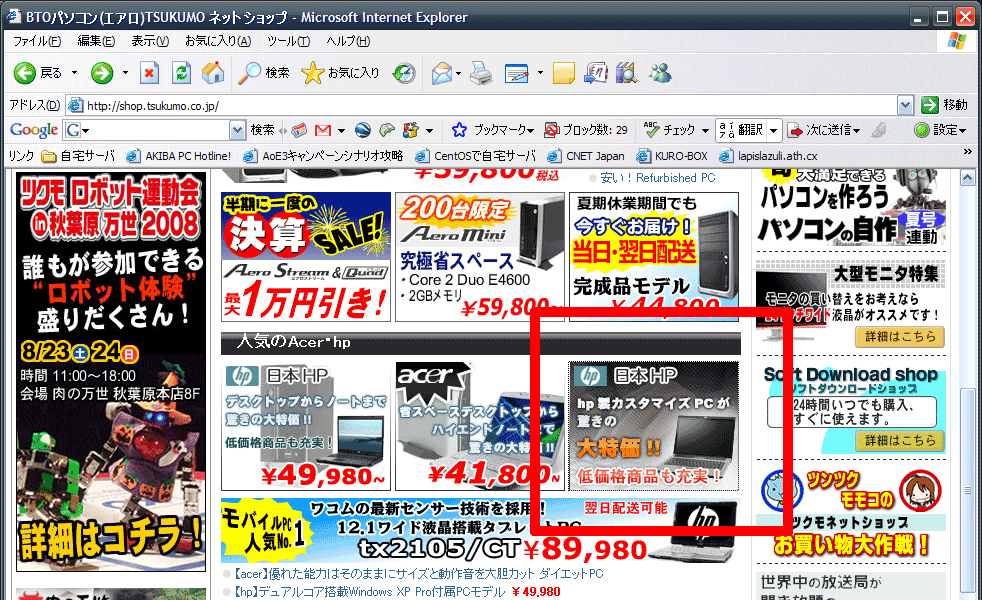
Task: Open the CNET Japan favorites link
Action: tap(586, 156)
